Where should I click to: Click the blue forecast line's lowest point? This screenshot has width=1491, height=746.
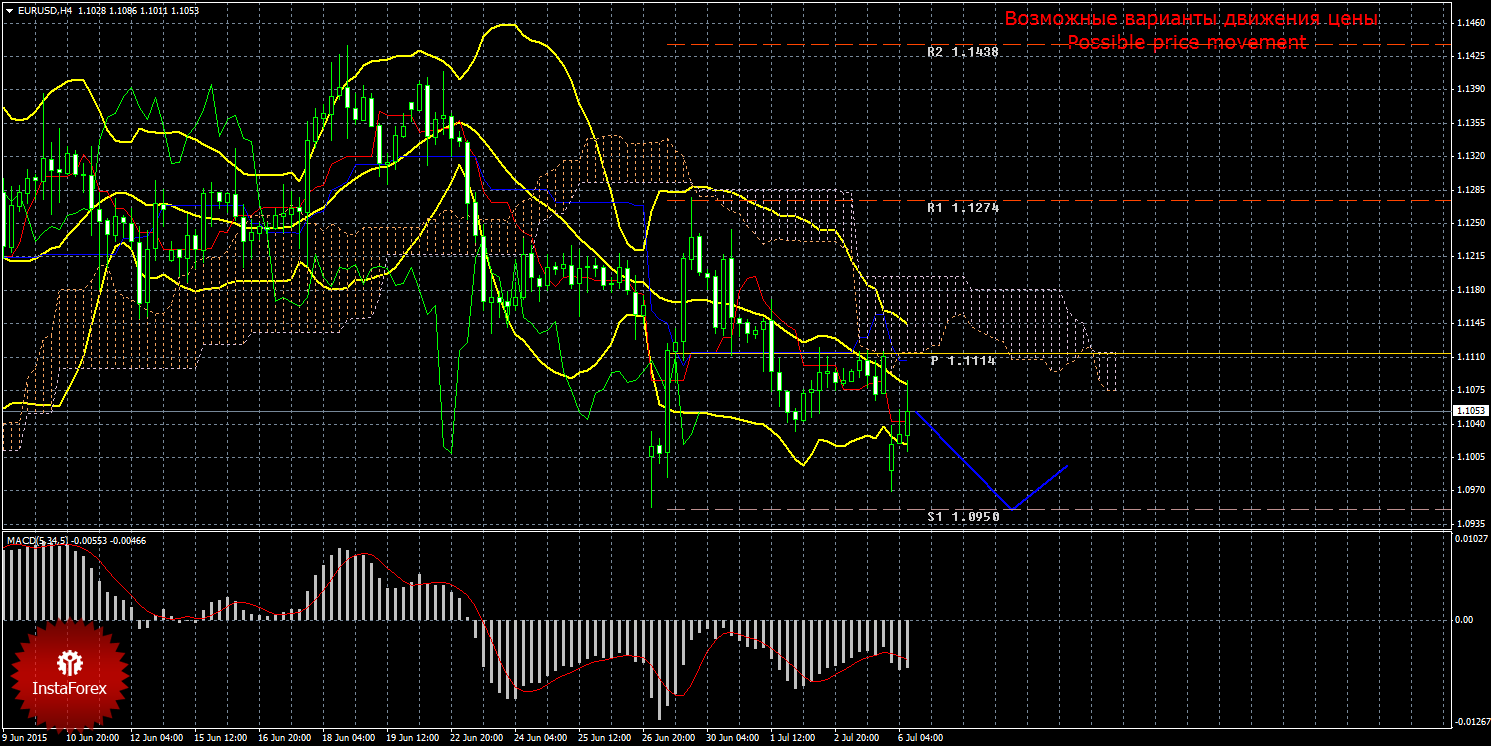coord(1011,509)
